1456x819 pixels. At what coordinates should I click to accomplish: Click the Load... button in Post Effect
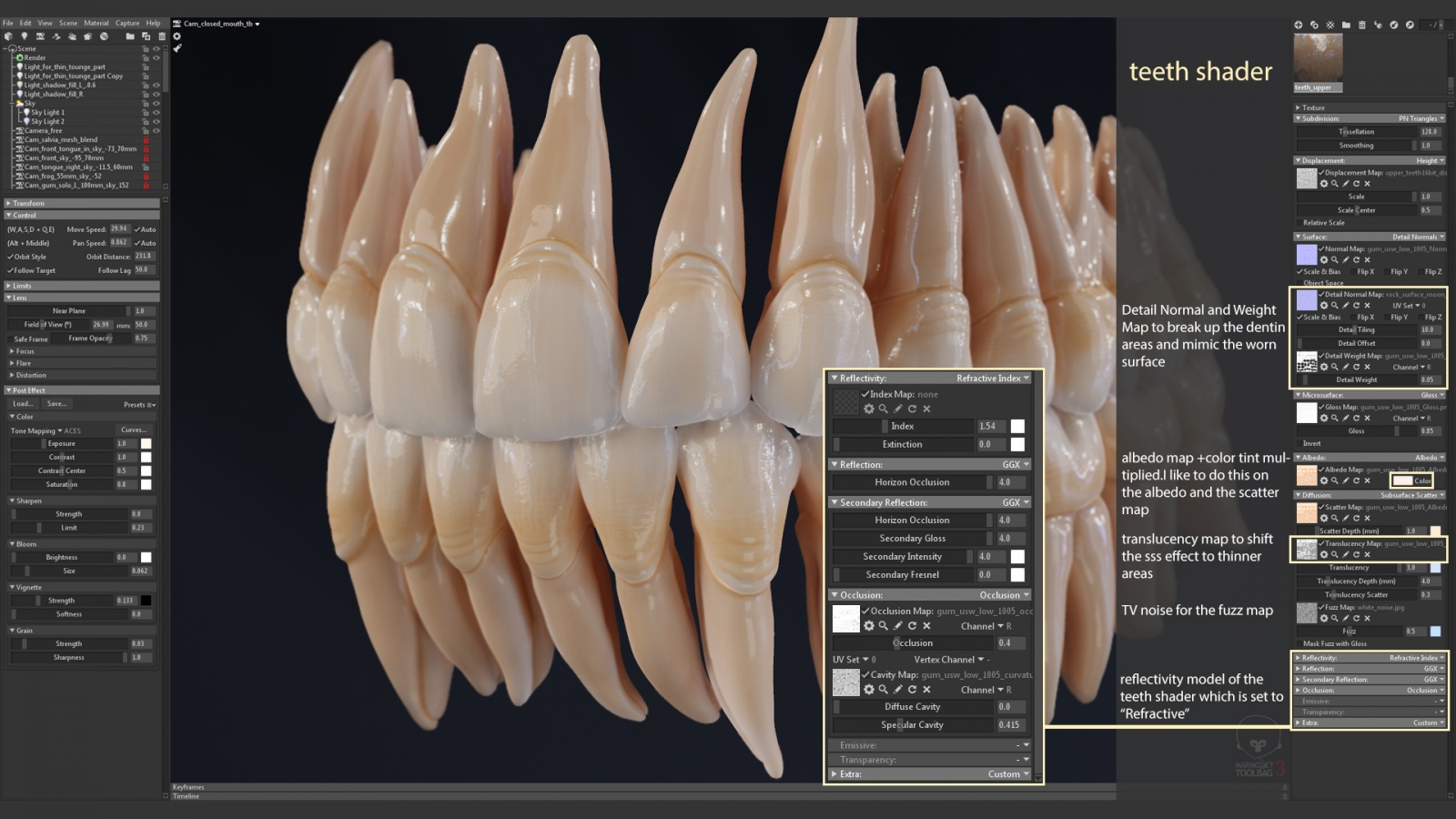click(23, 404)
